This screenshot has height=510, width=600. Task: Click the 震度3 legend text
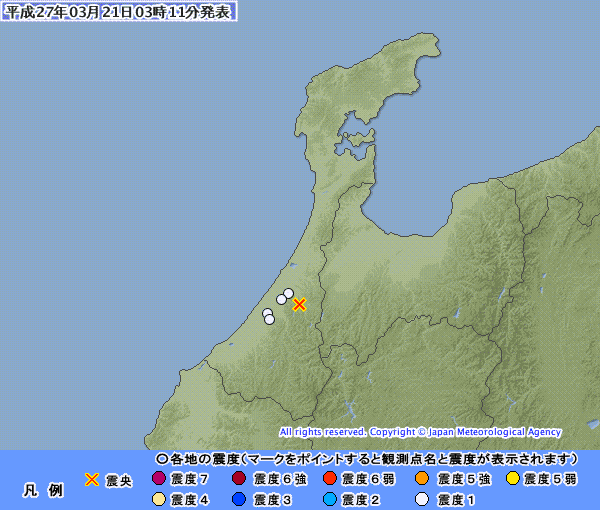(x=272, y=500)
